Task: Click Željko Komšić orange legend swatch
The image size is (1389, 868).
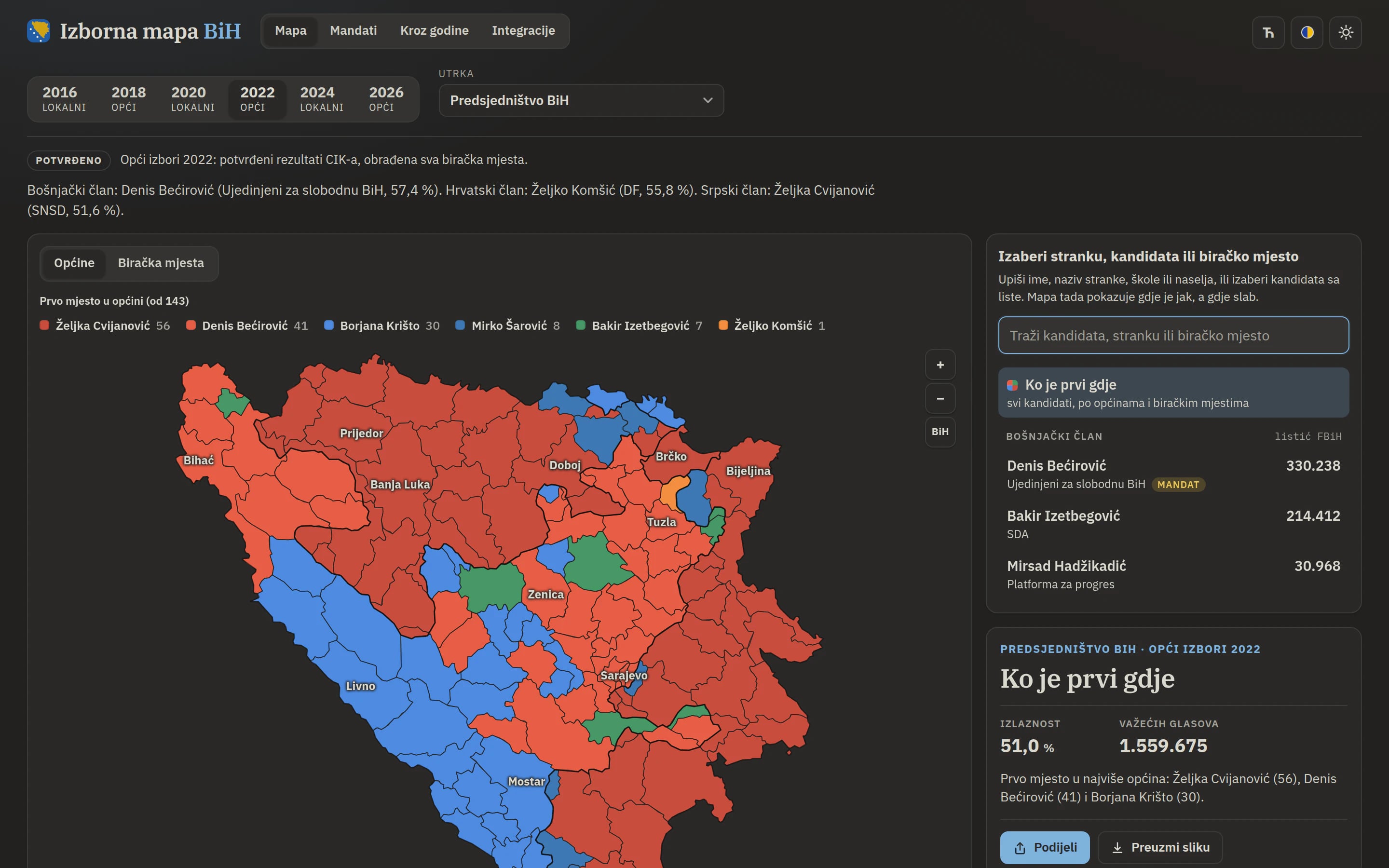Action: click(723, 325)
